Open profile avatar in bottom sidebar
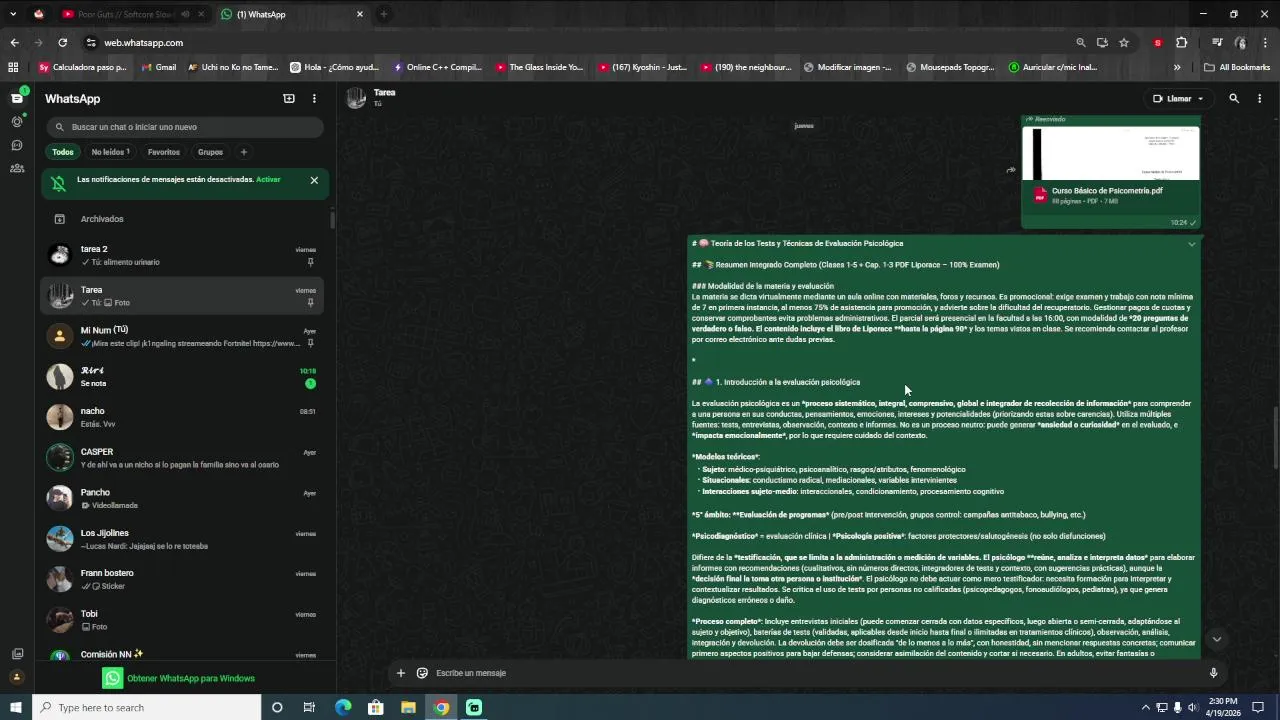 click(x=17, y=677)
